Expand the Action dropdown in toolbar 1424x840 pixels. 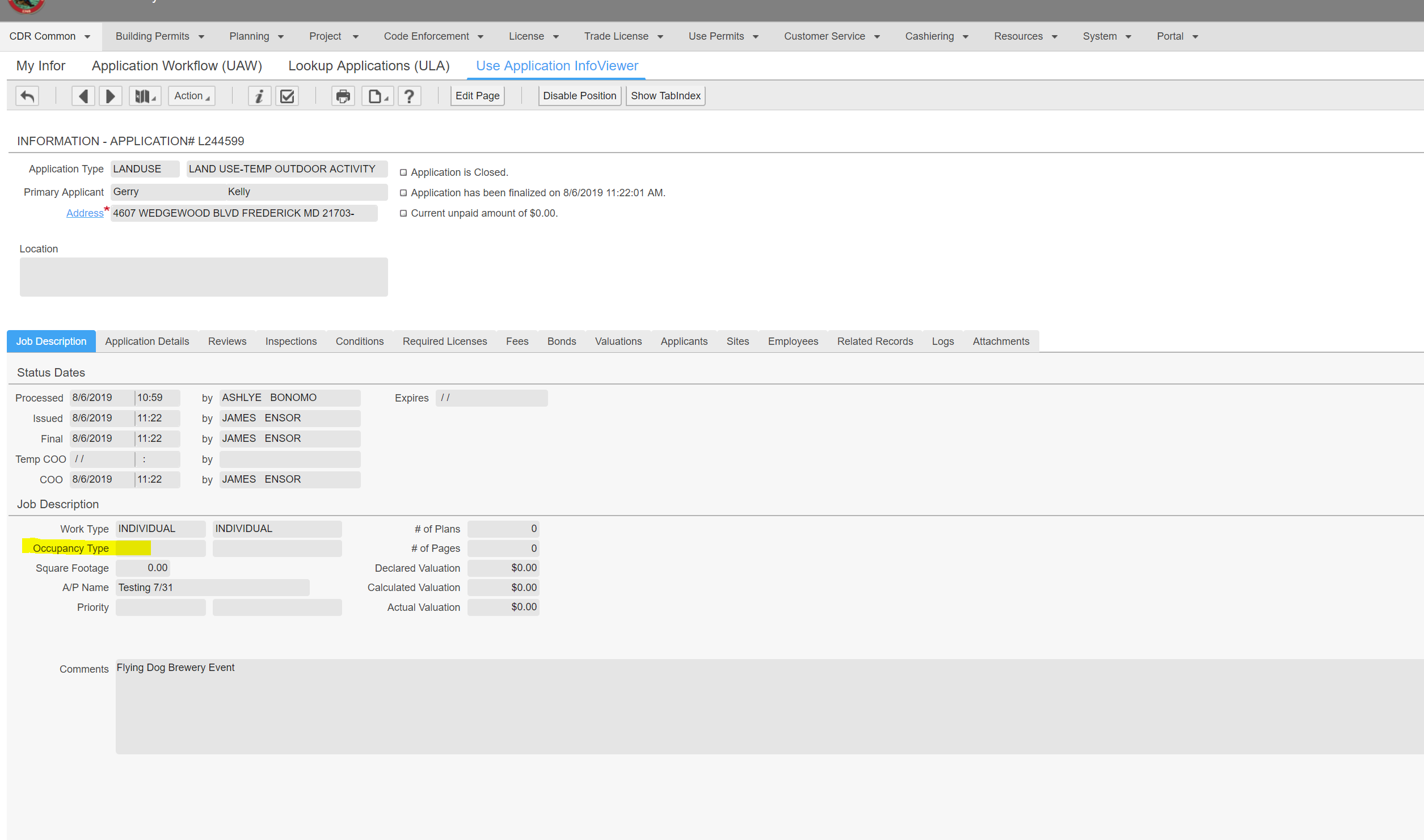pyautogui.click(x=191, y=96)
